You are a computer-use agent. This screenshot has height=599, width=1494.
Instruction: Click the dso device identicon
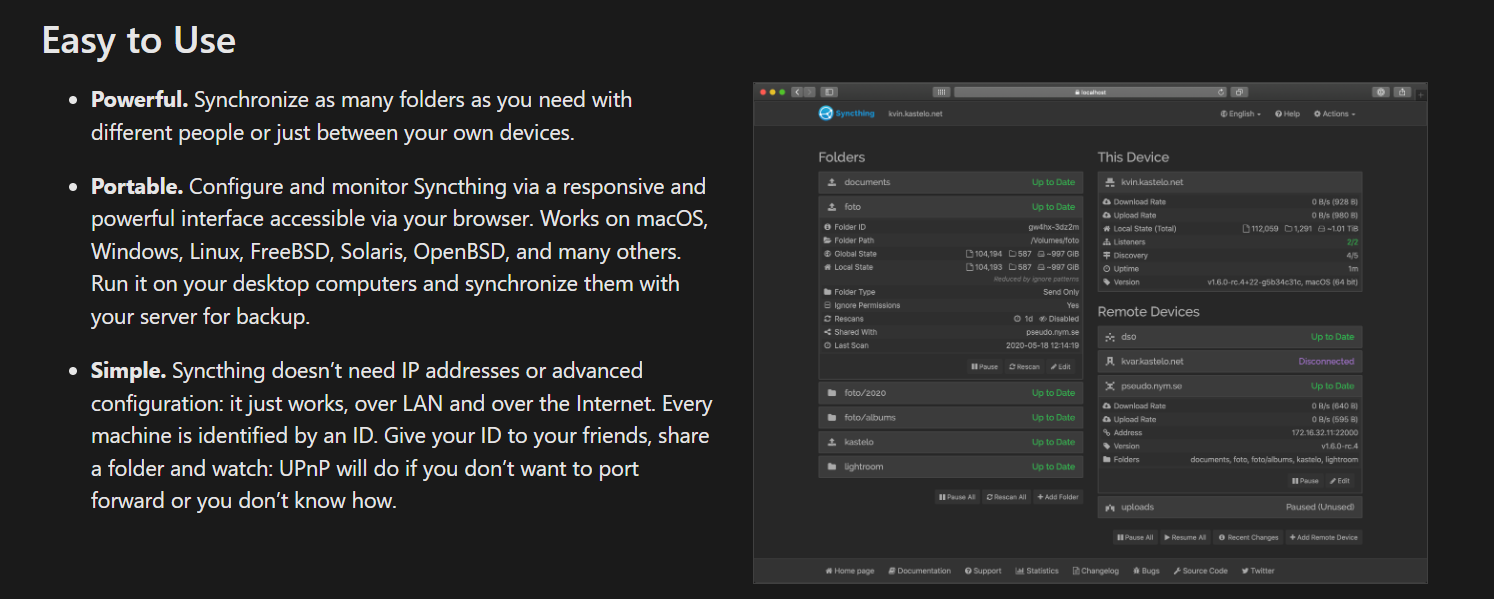coord(1110,337)
